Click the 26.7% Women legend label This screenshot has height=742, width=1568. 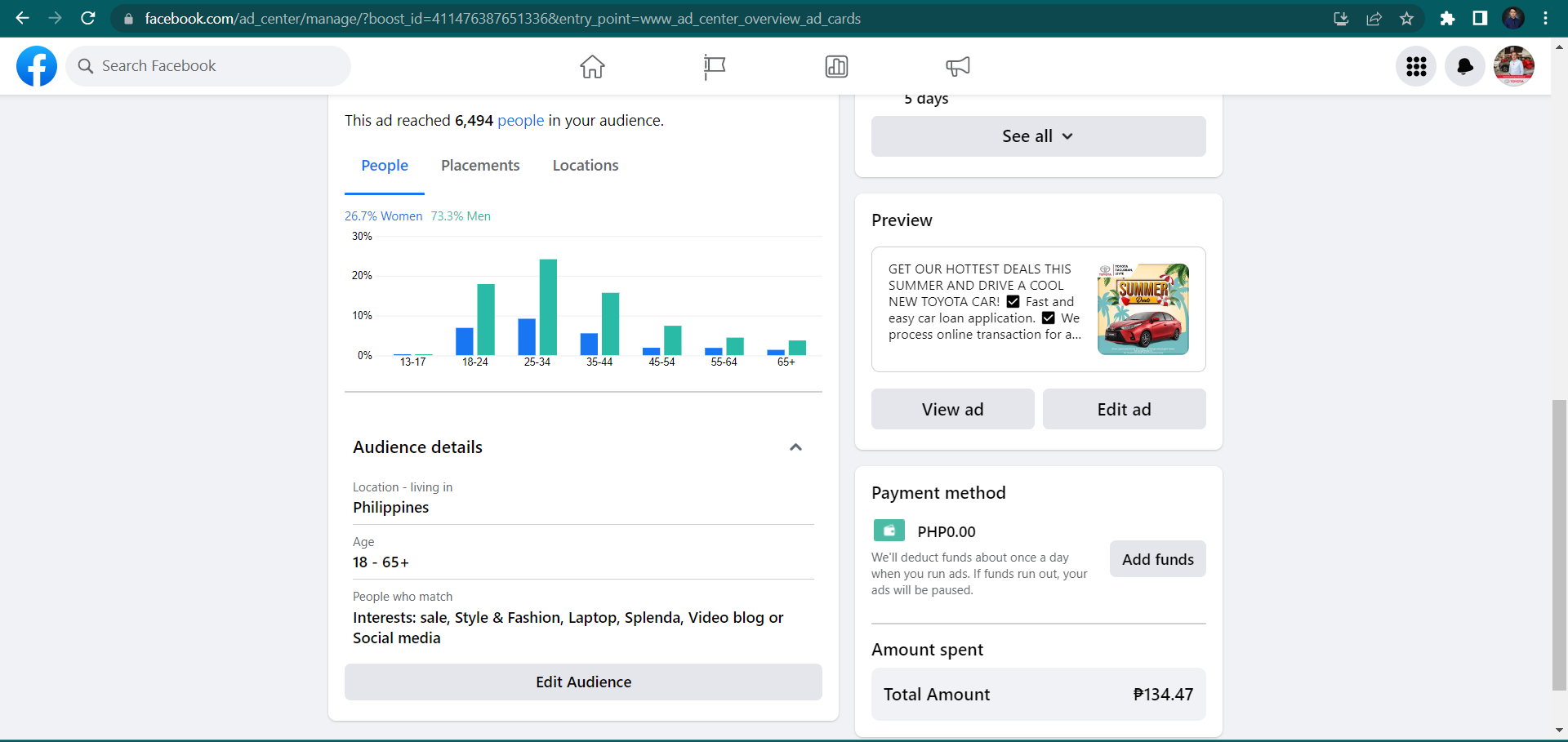point(383,216)
